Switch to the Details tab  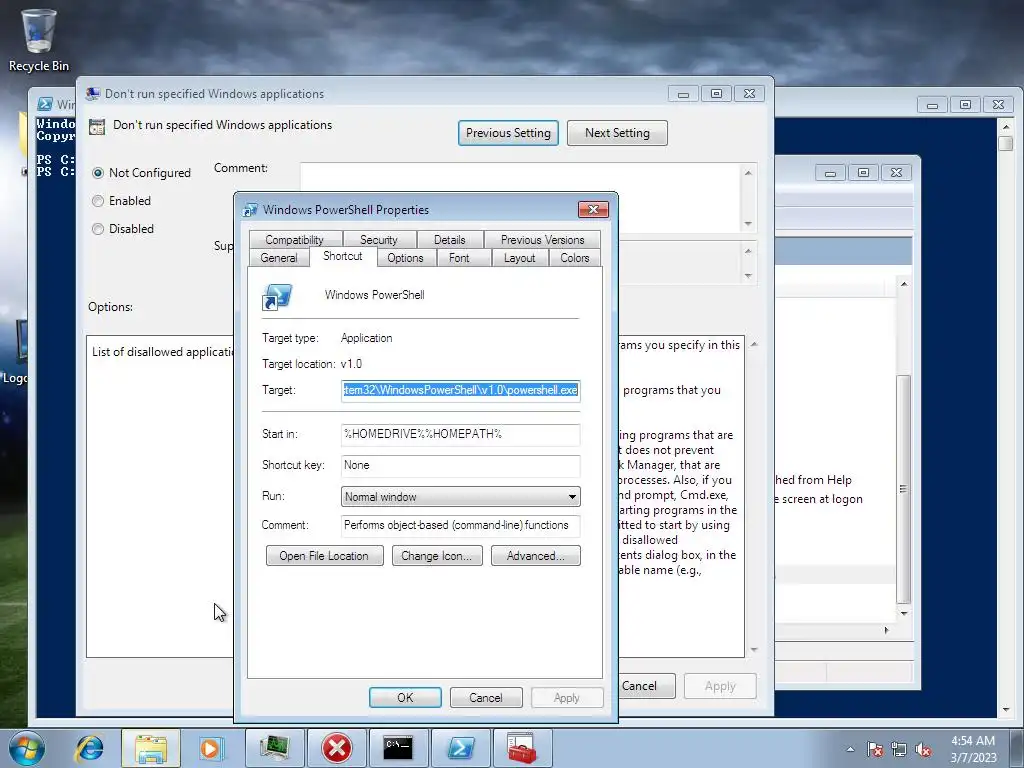point(450,240)
